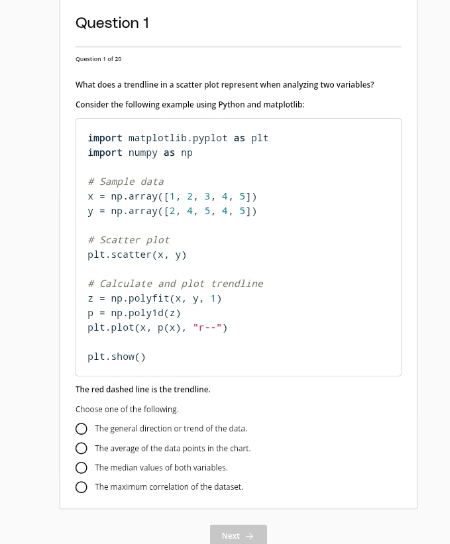
Task: Mark radio circle for maximum correlation option
Action: tap(81, 487)
